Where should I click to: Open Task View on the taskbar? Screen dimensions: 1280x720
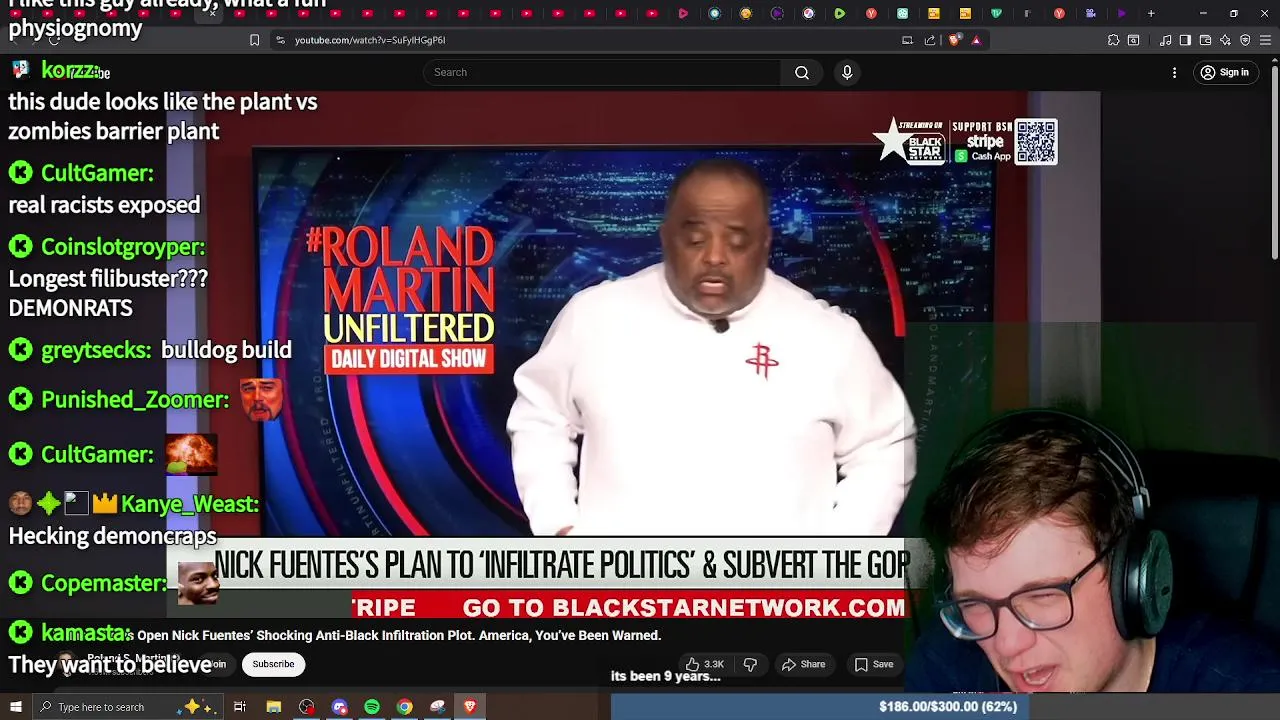click(240, 707)
